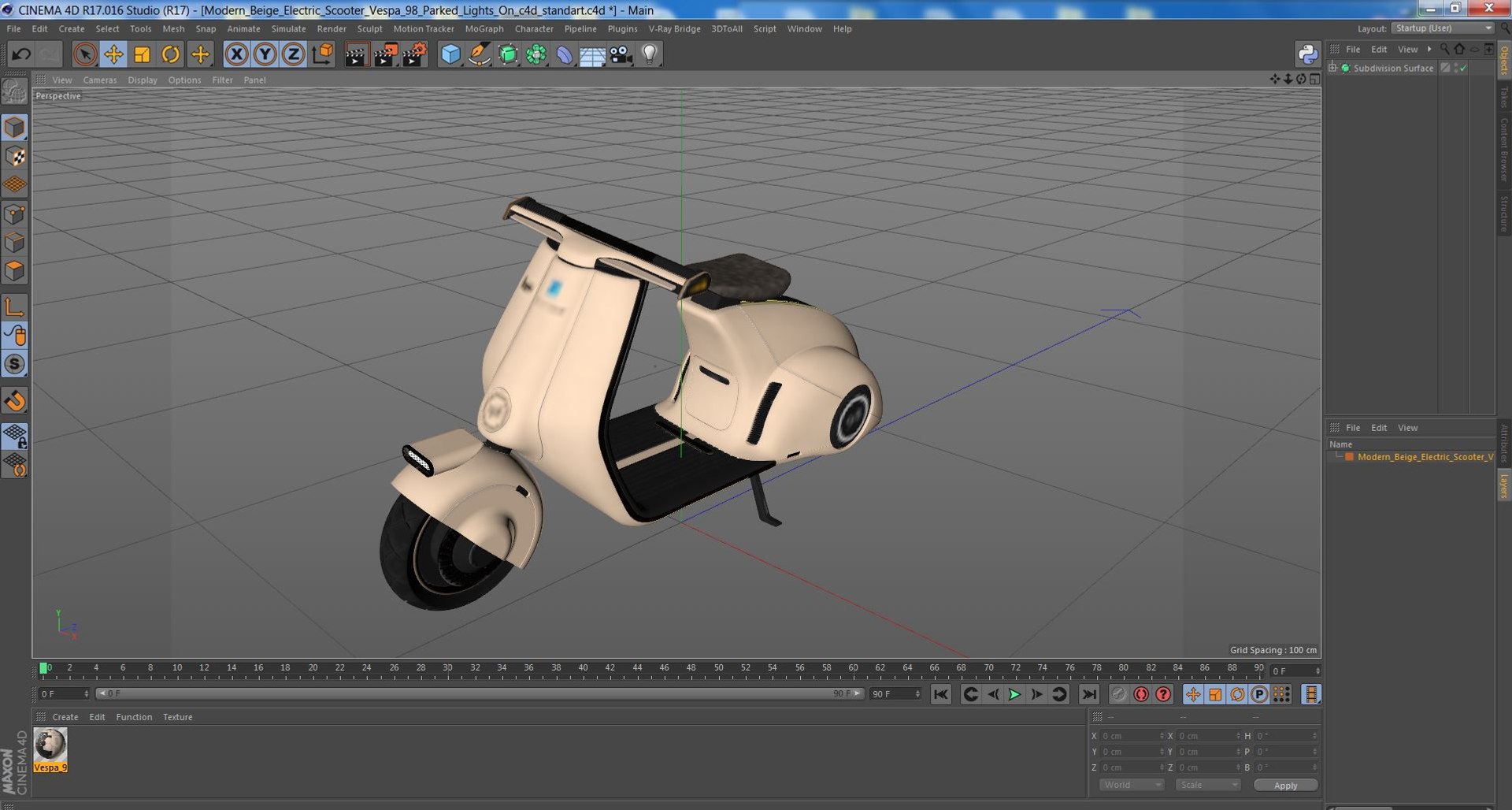Open the V-Ray Bridge menu
Screen dimensions: 1512x810
click(x=674, y=29)
